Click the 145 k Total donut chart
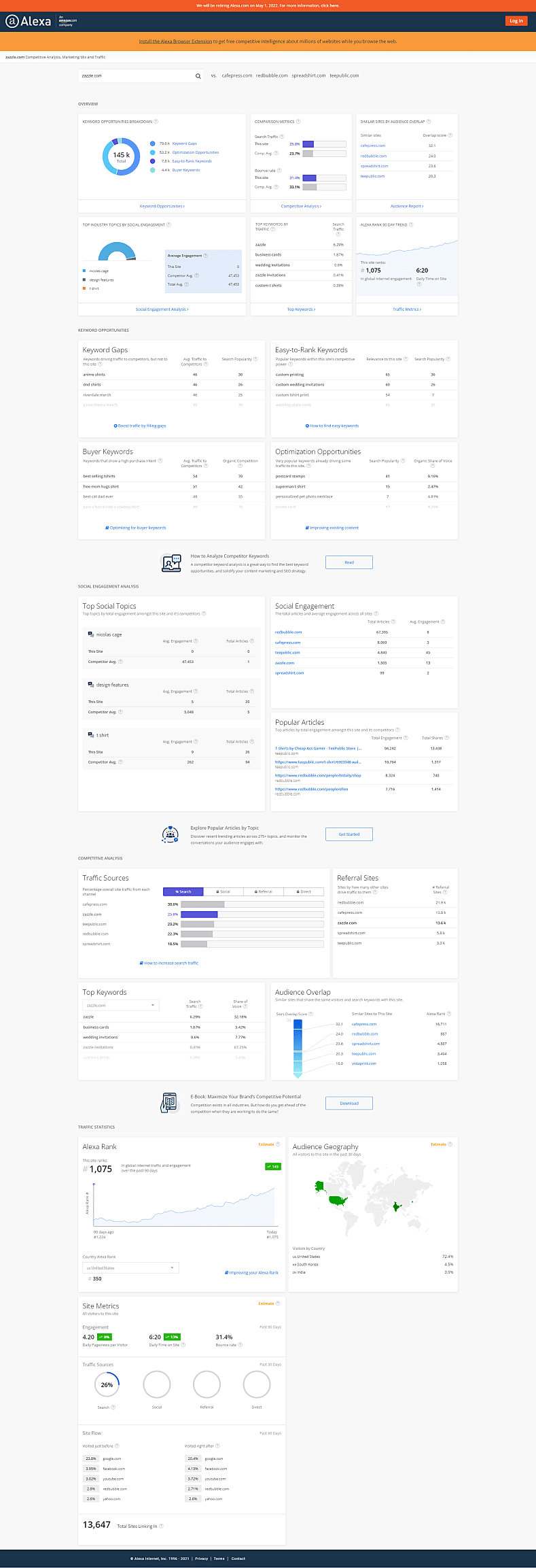This screenshot has height=1568, width=536. coord(121,156)
